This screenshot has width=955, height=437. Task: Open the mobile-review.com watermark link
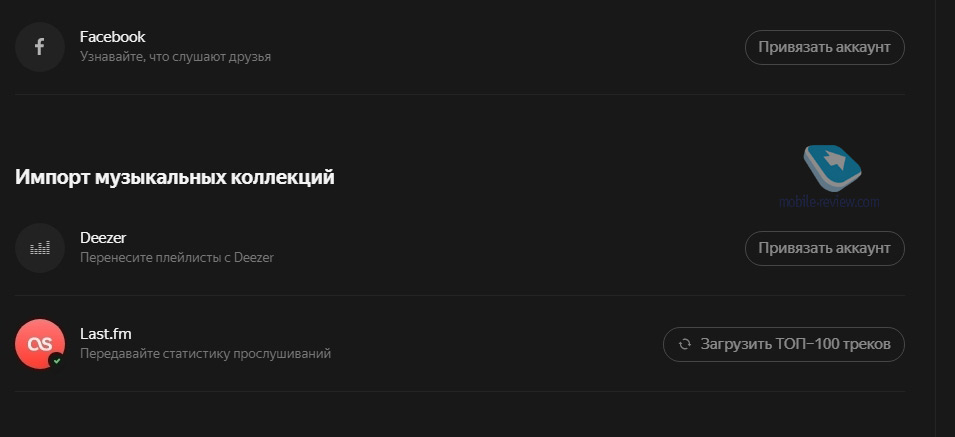coord(829,201)
